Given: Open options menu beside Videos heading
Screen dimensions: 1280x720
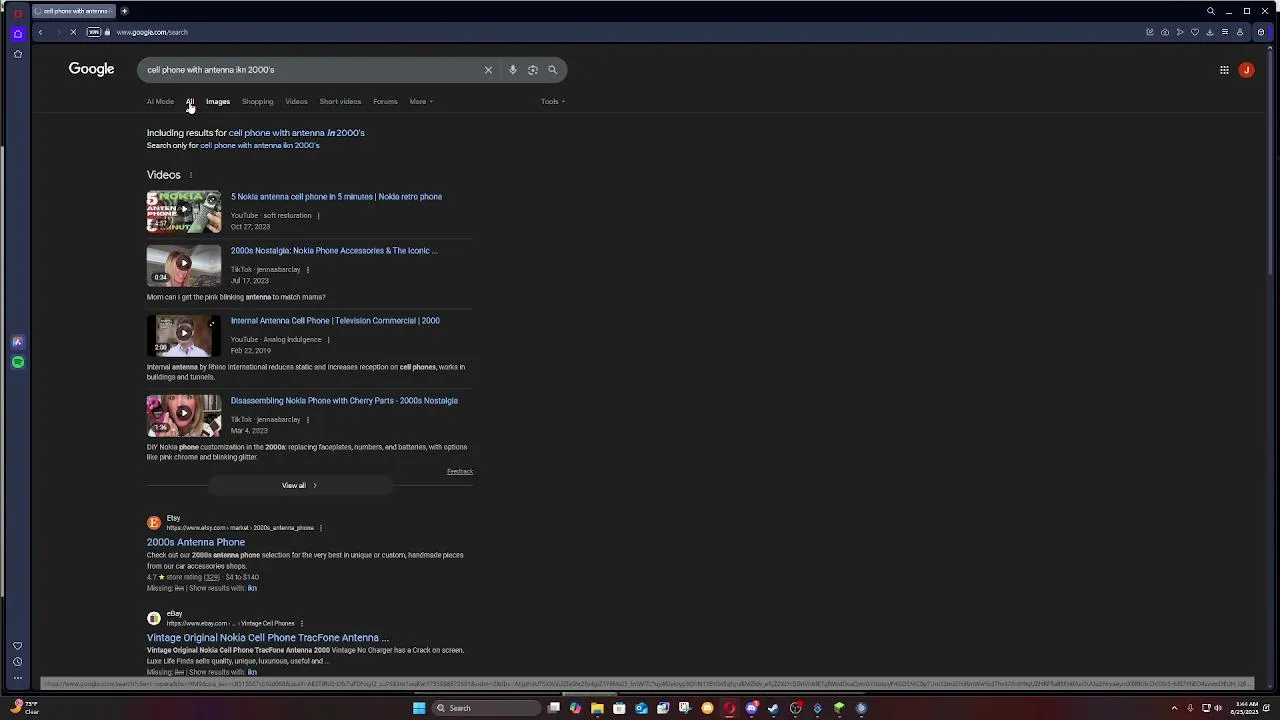Looking at the screenshot, I should click(x=190, y=175).
